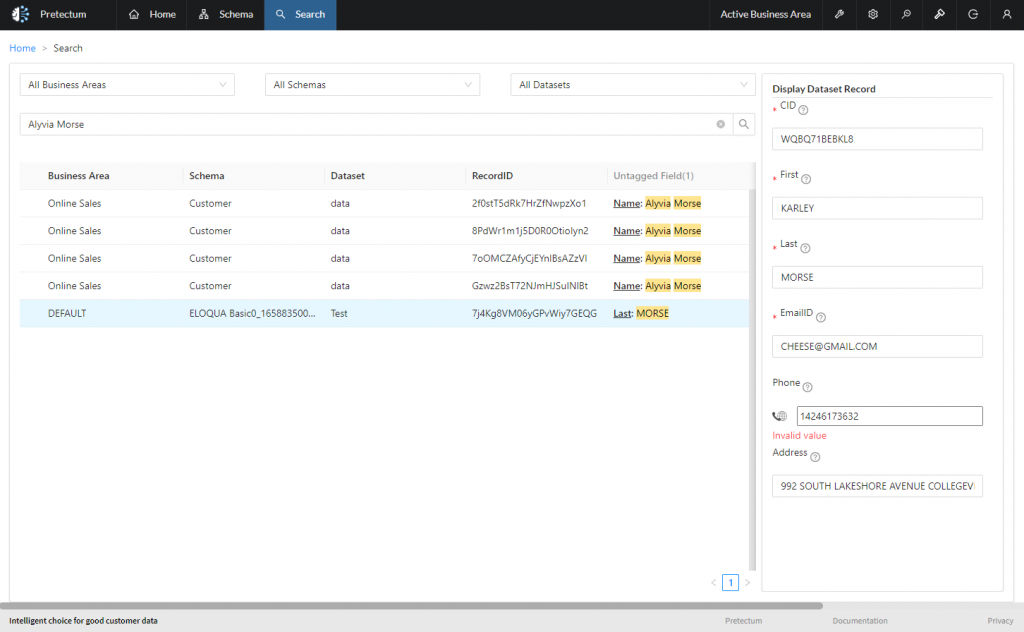Expand the All Business Areas dropdown
1024x632 pixels.
(x=127, y=85)
